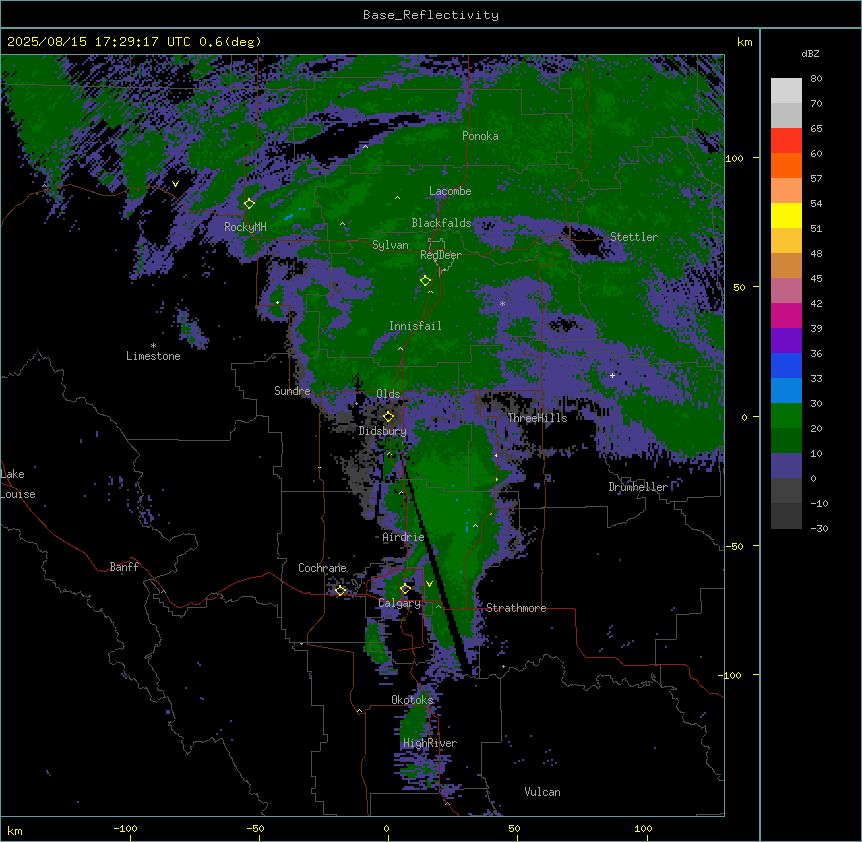862x842 pixels.
Task: Click the yellow V marker northwest of RockyMH
Action: coord(175,184)
